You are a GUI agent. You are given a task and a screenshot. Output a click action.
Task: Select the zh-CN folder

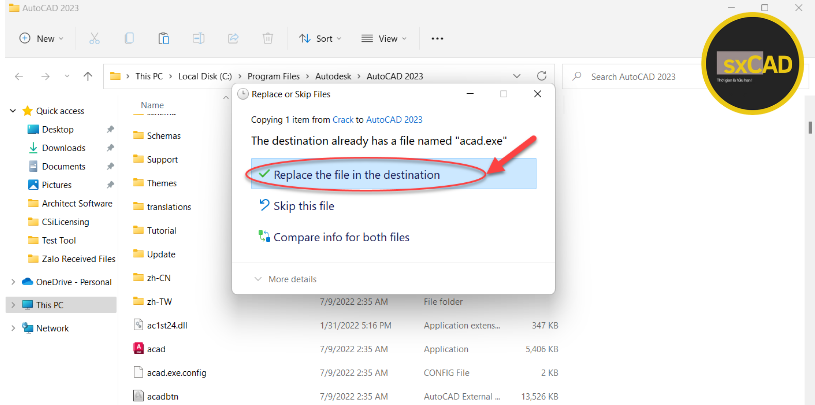[159, 278]
